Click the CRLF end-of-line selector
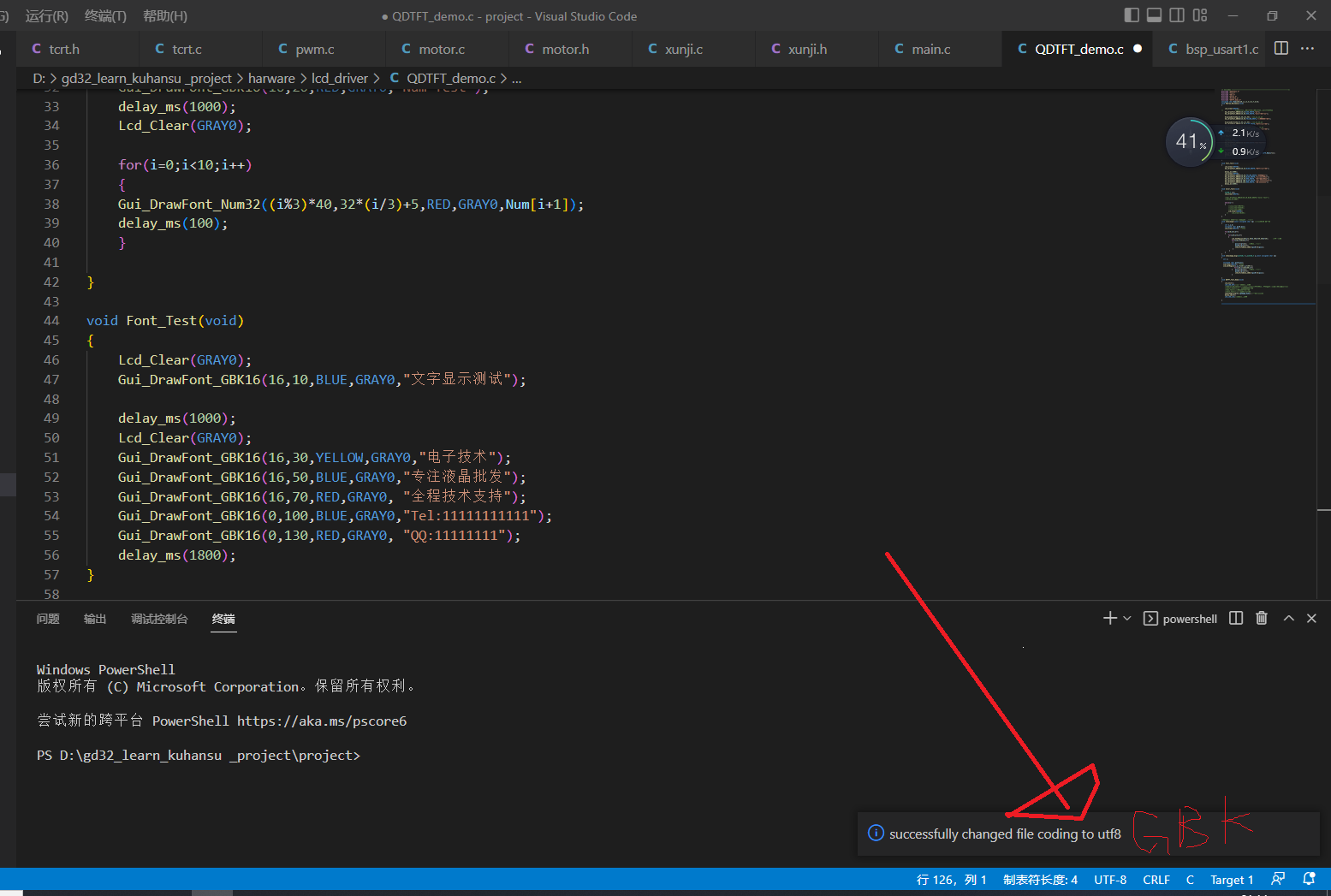This screenshot has height=896, width=1331. tap(1156, 880)
